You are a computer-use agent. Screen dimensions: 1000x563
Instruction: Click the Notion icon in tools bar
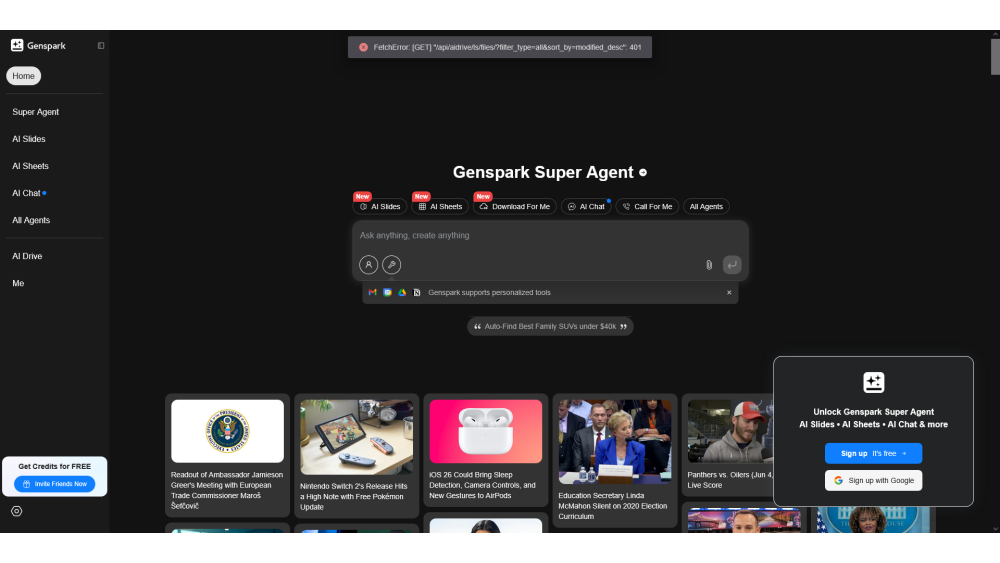pos(417,293)
